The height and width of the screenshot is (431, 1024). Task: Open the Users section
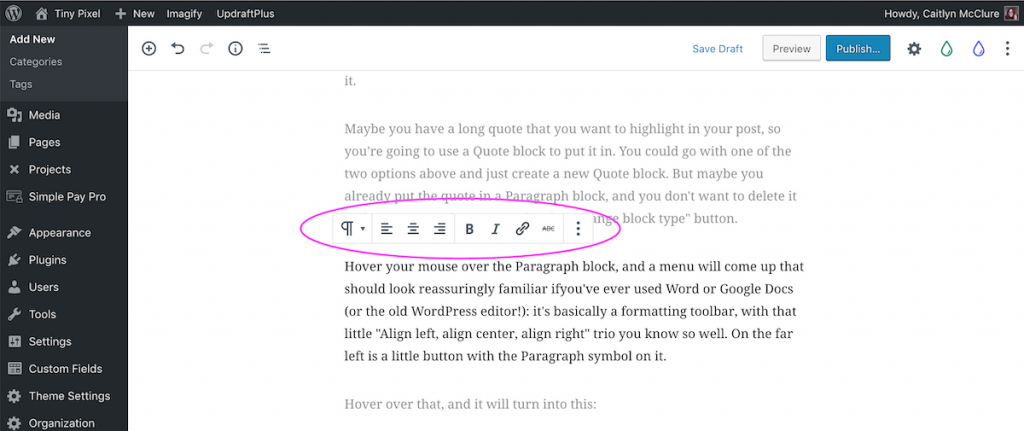(x=44, y=287)
